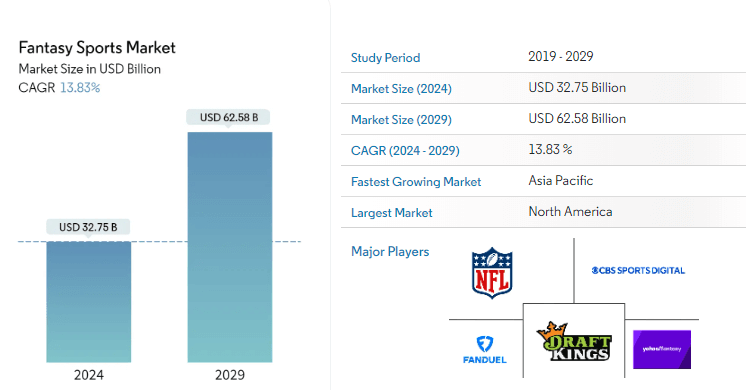Click the CAGR (2024 - 2029) label

[x=405, y=151]
